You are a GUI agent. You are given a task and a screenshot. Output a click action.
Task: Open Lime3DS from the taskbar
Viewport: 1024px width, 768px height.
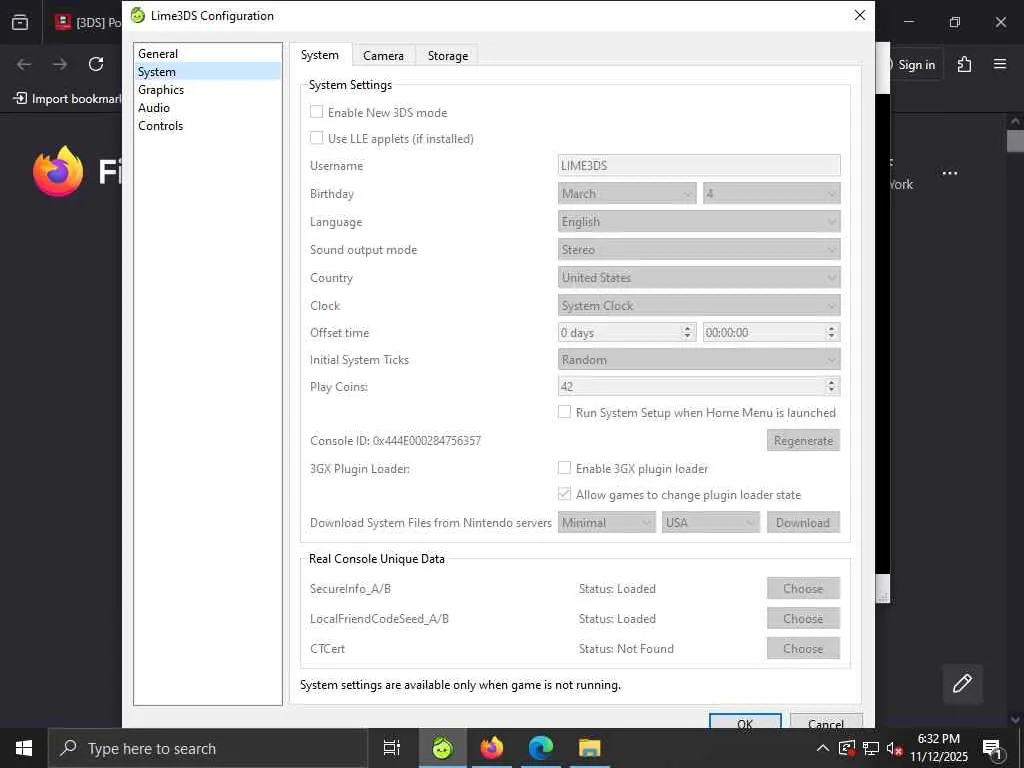[442, 748]
